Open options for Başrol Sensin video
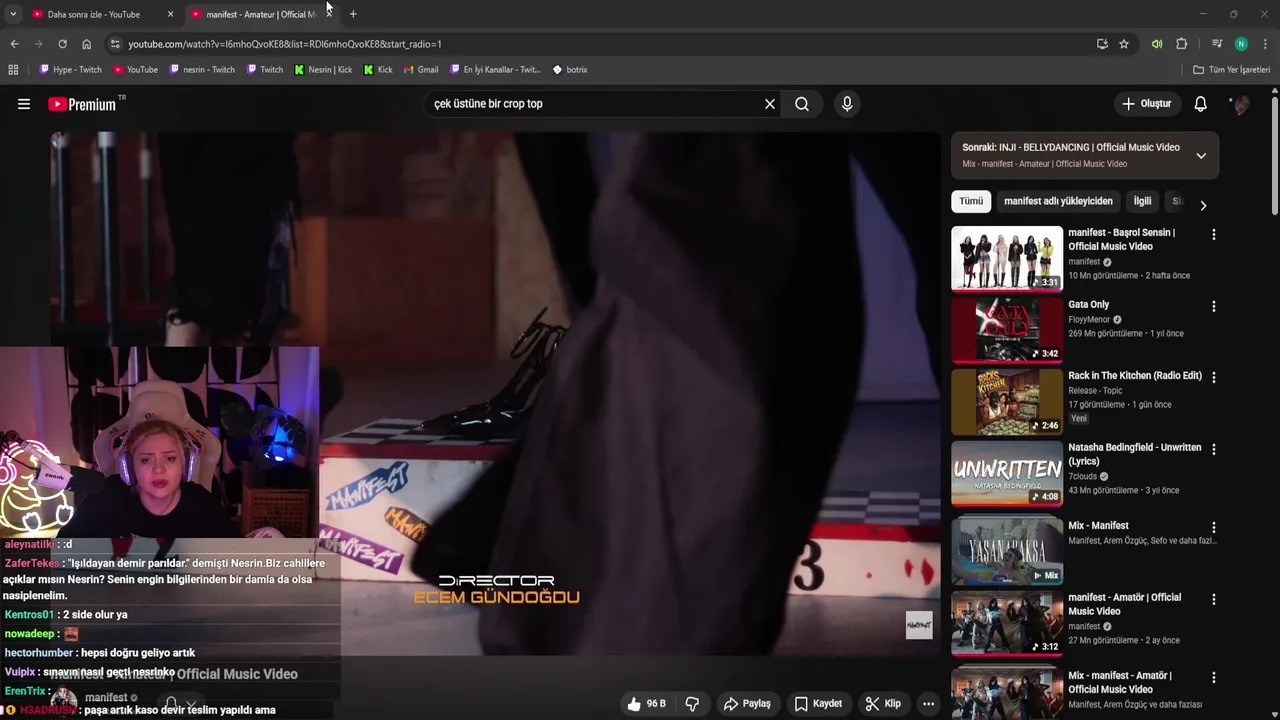Screen dimensions: 1280x720 tap(1214, 234)
